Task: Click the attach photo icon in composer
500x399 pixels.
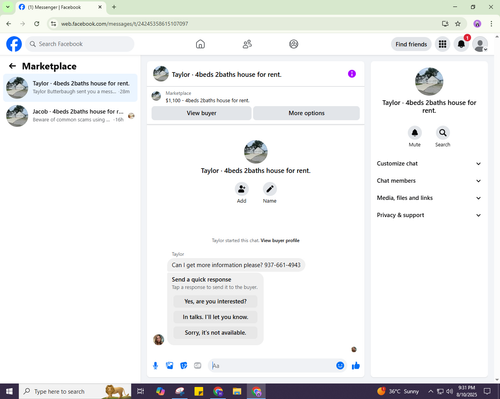Action: pyautogui.click(x=170, y=366)
